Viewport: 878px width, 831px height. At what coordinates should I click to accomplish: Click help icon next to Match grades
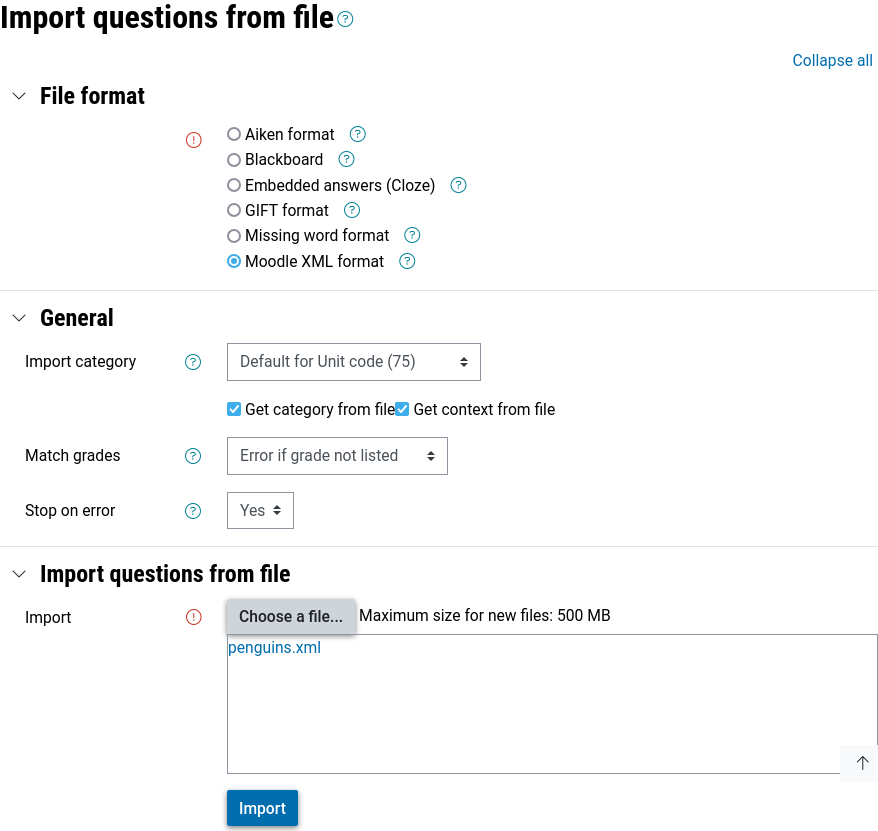[193, 456]
